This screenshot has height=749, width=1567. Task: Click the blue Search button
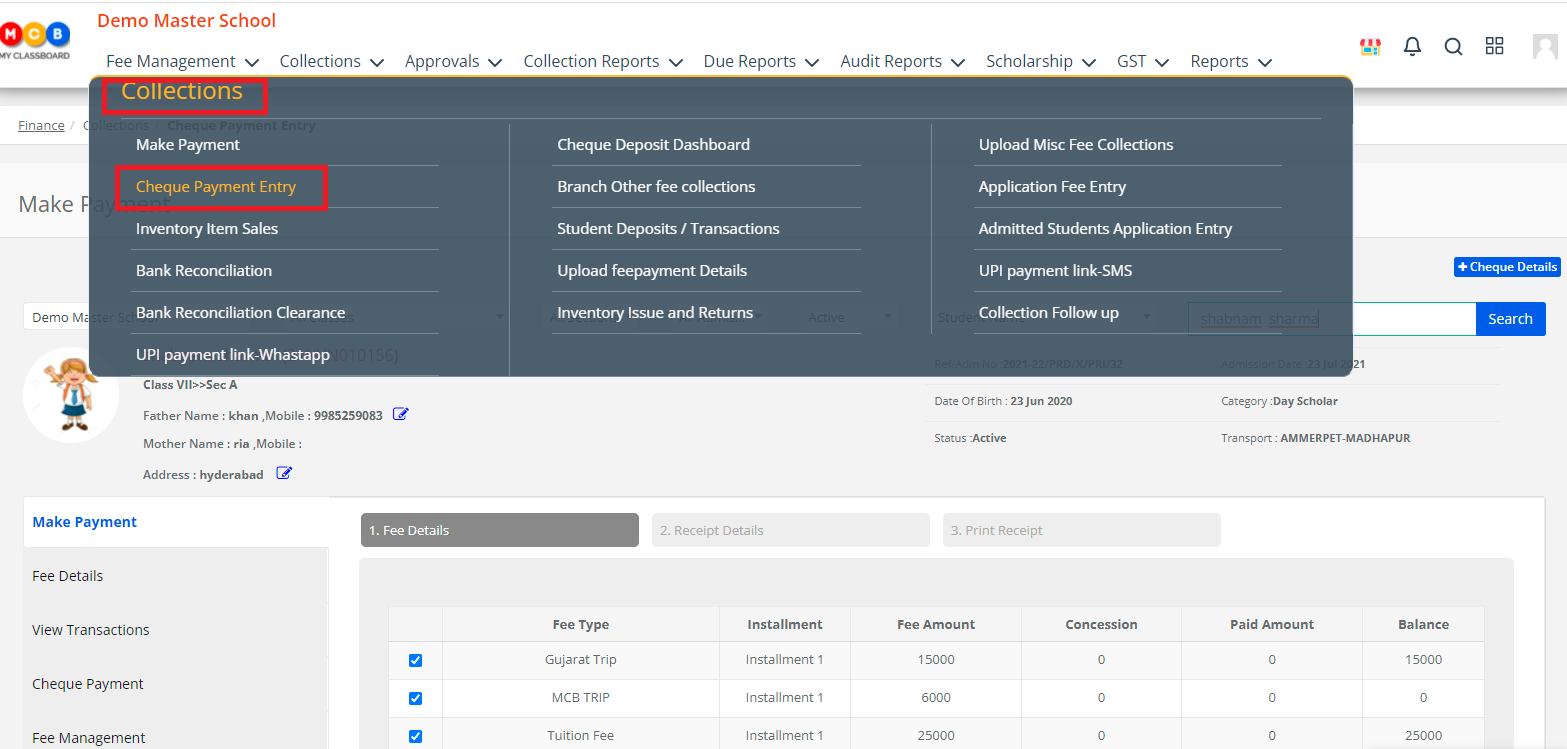[x=1510, y=319]
